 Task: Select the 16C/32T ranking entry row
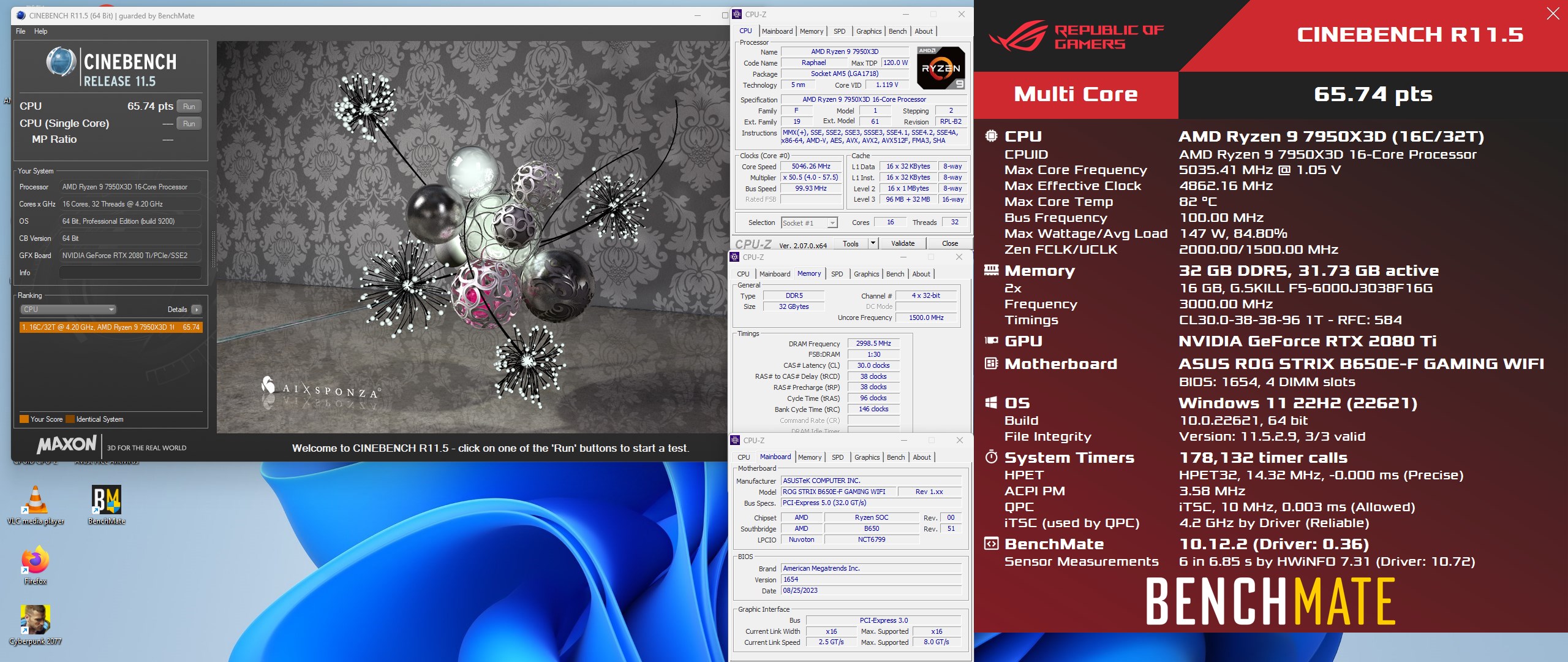(111, 327)
